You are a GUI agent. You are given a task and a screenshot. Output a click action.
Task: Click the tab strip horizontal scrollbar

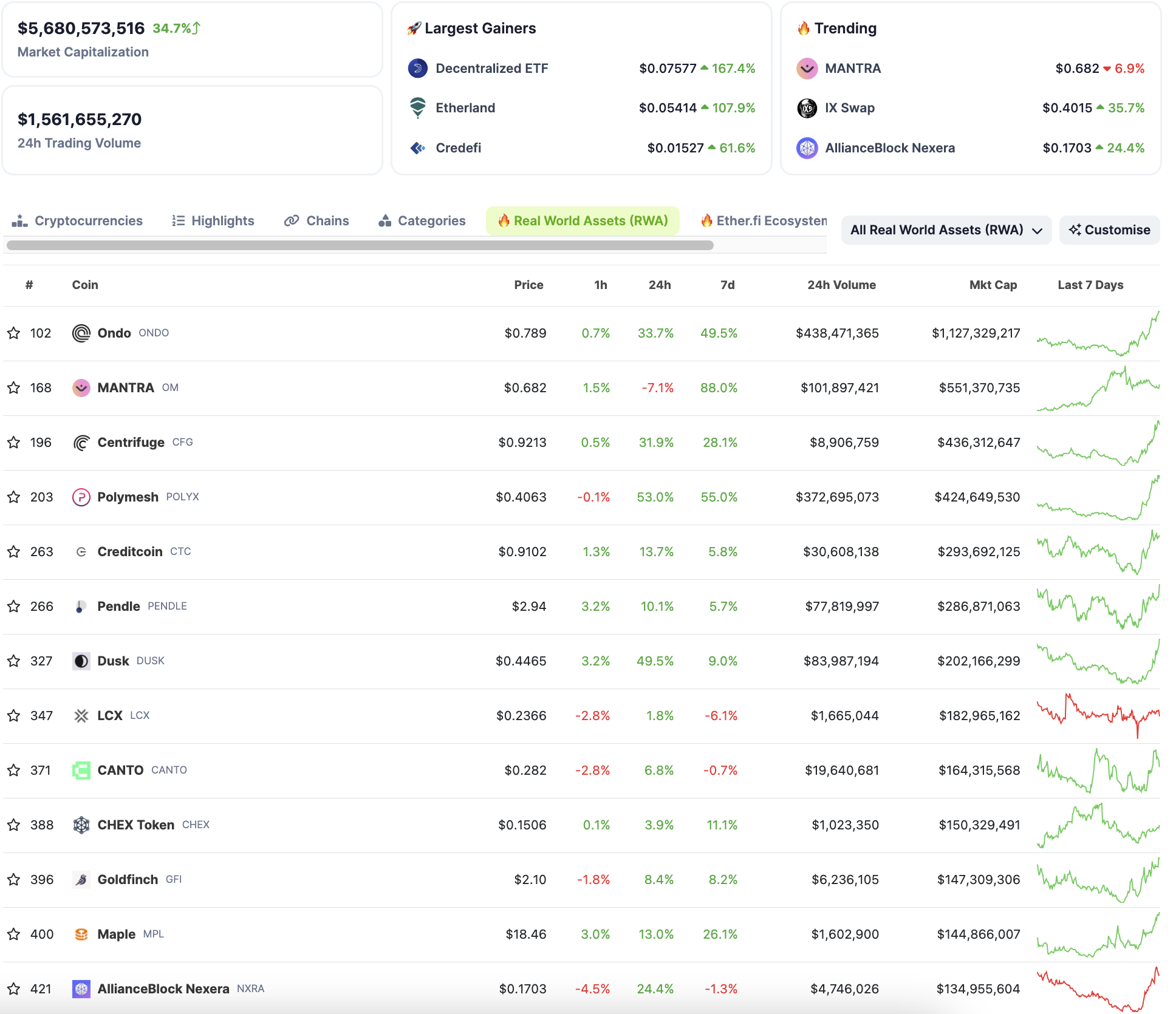point(360,245)
